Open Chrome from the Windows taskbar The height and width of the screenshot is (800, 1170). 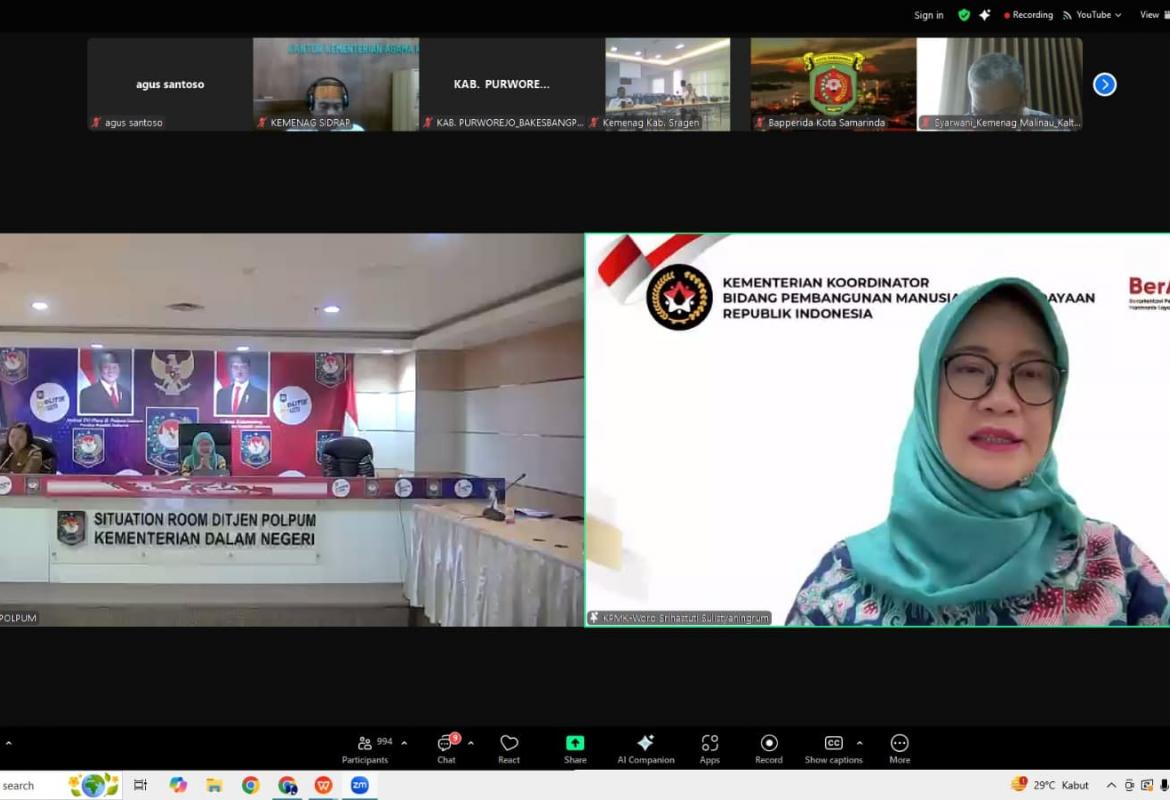tap(250, 785)
